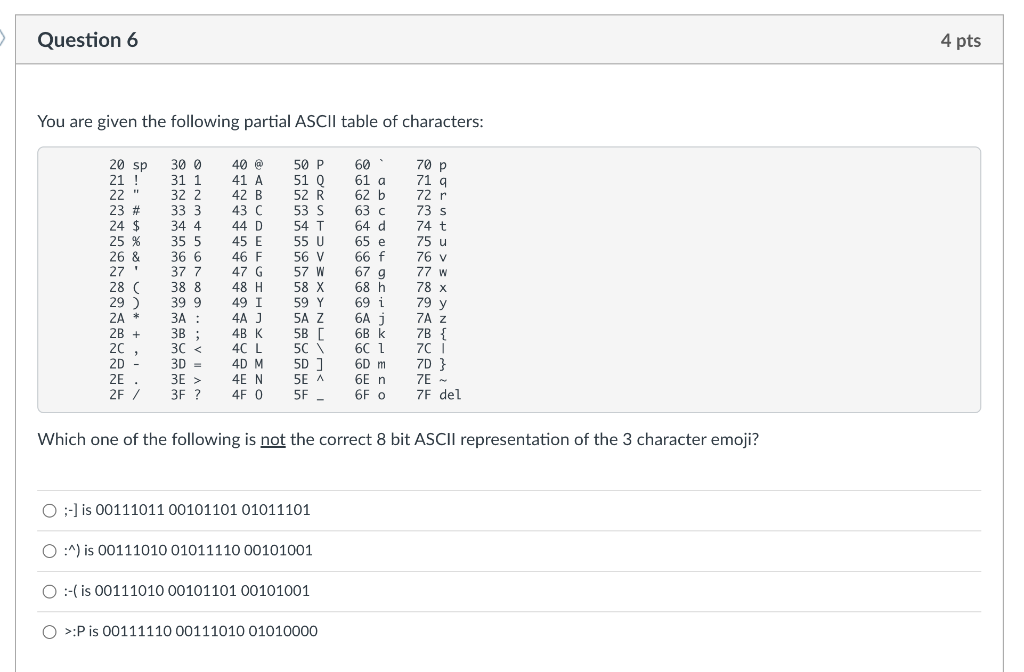Click the ASCII table panel
Image resolution: width=1024 pixels, height=672 pixels.
(510, 280)
